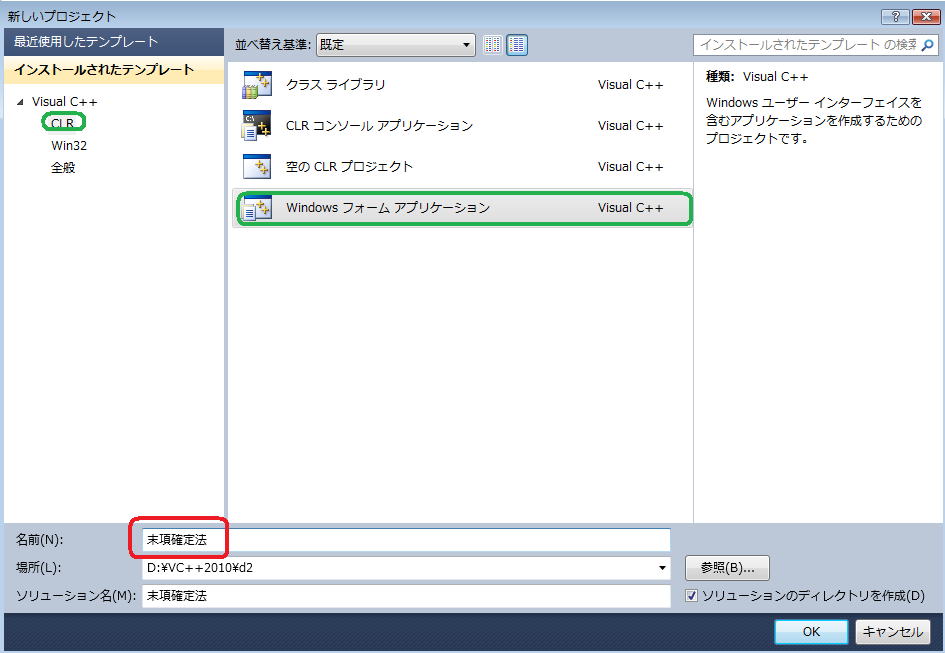
Task: Click the dialog help question mark button
Action: 895,16
